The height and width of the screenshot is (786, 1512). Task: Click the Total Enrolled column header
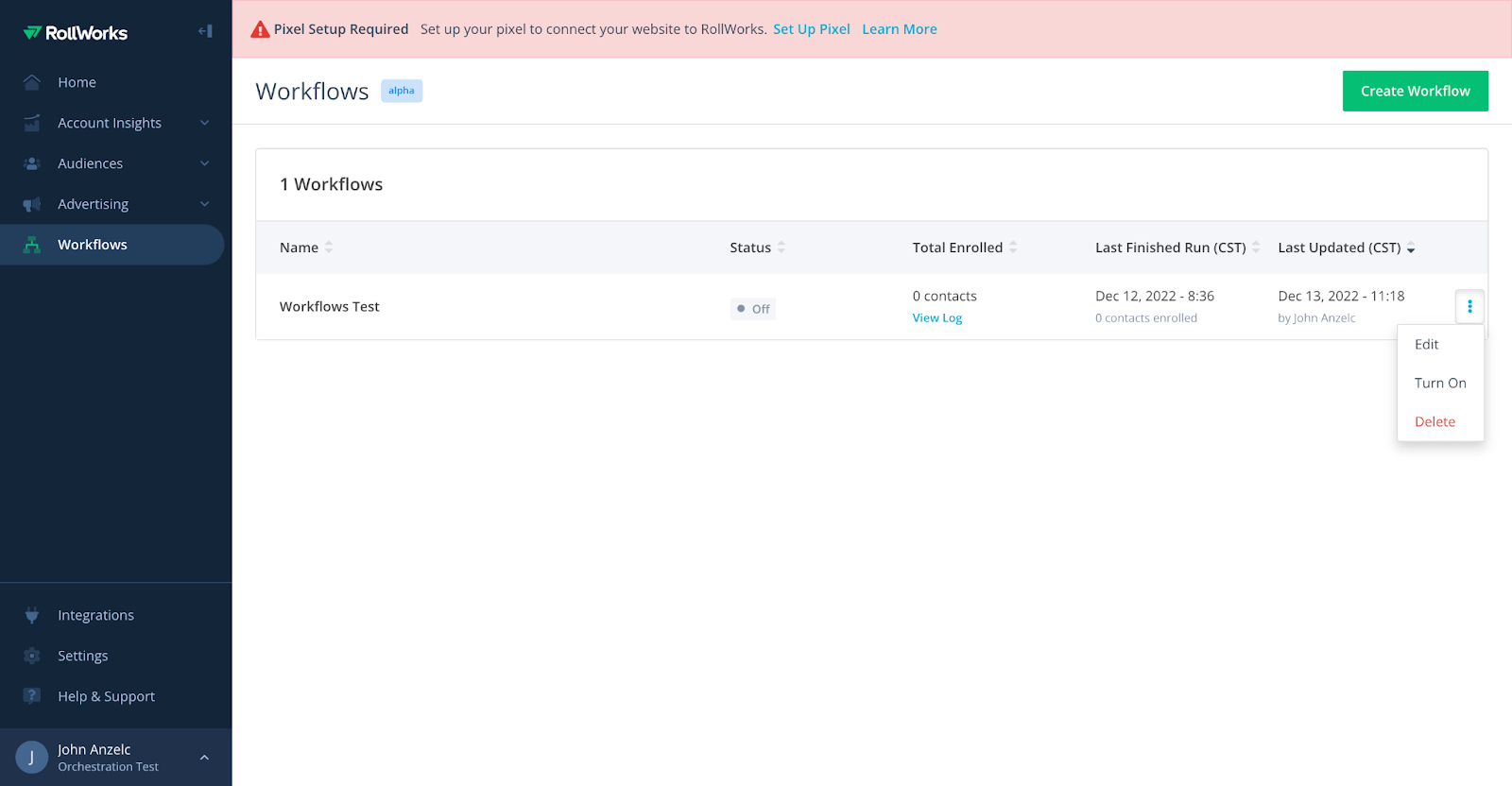[x=957, y=248]
